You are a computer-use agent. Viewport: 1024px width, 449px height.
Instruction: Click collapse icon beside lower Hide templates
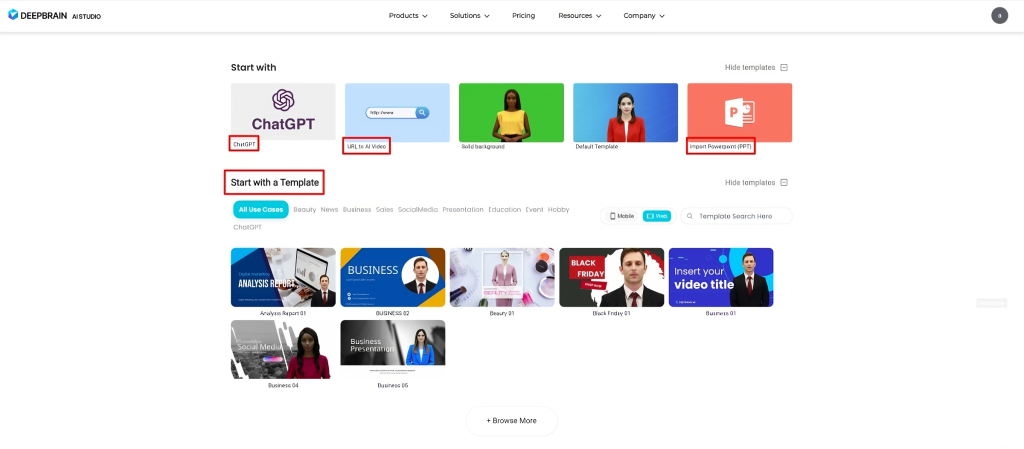pos(784,183)
